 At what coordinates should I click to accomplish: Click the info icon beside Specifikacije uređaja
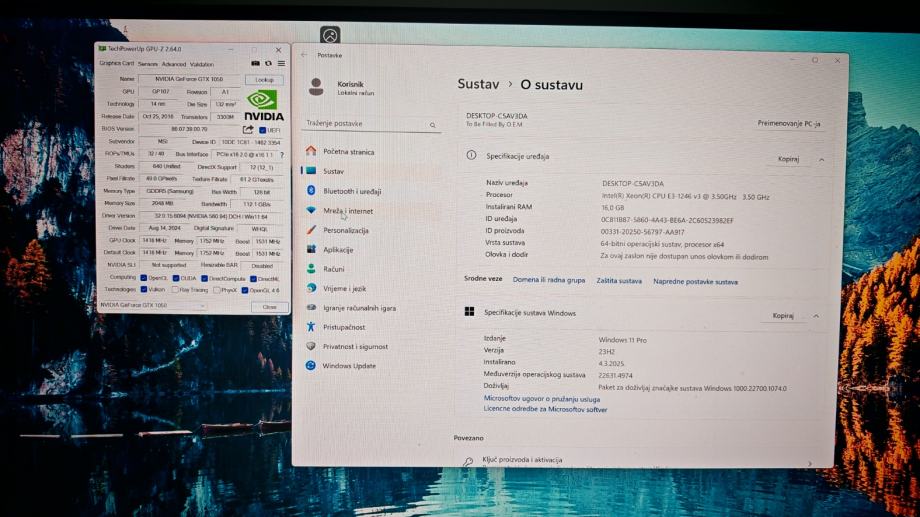pyautogui.click(x=471, y=156)
